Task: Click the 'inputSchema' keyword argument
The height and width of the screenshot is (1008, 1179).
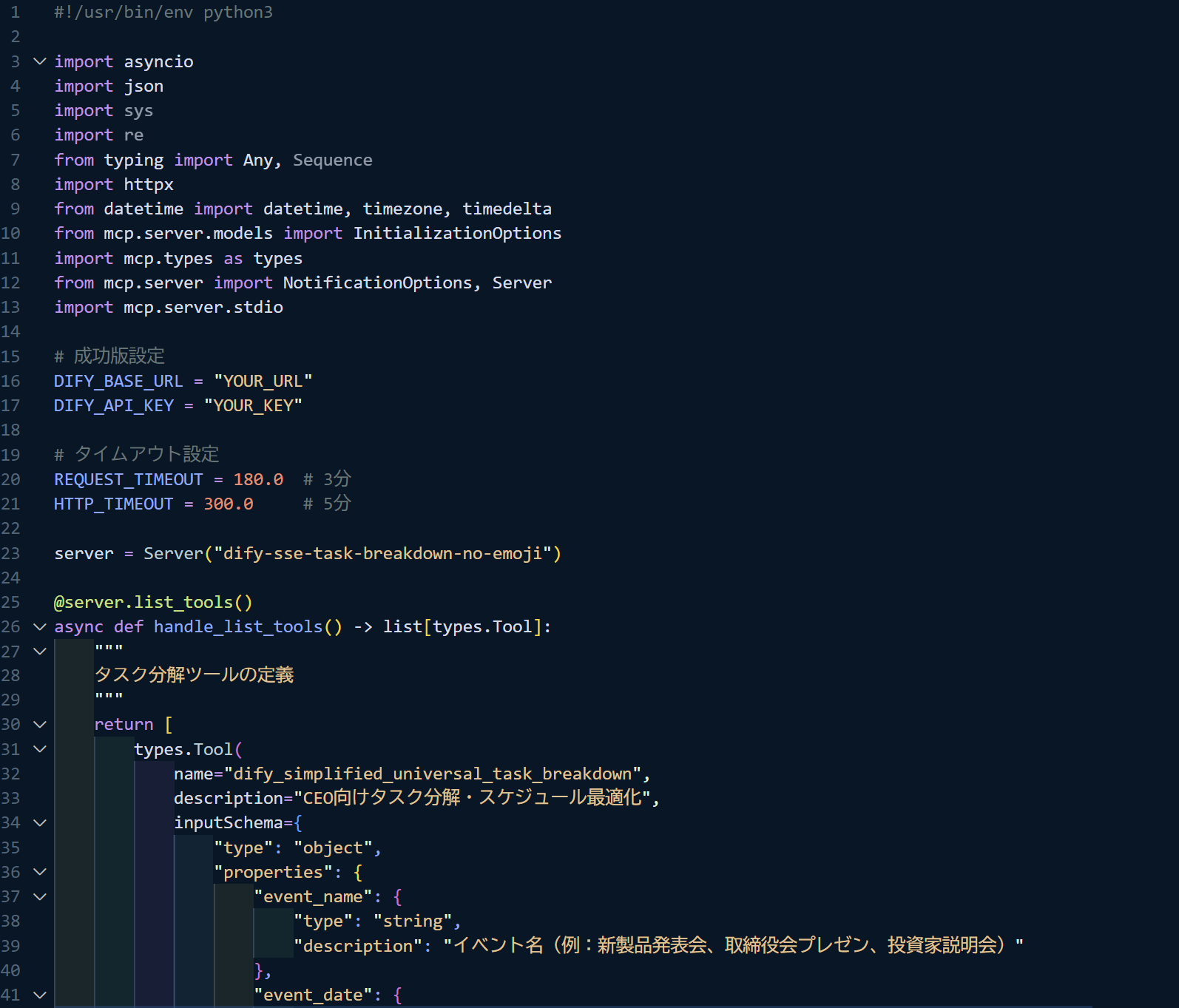Action: click(x=229, y=822)
